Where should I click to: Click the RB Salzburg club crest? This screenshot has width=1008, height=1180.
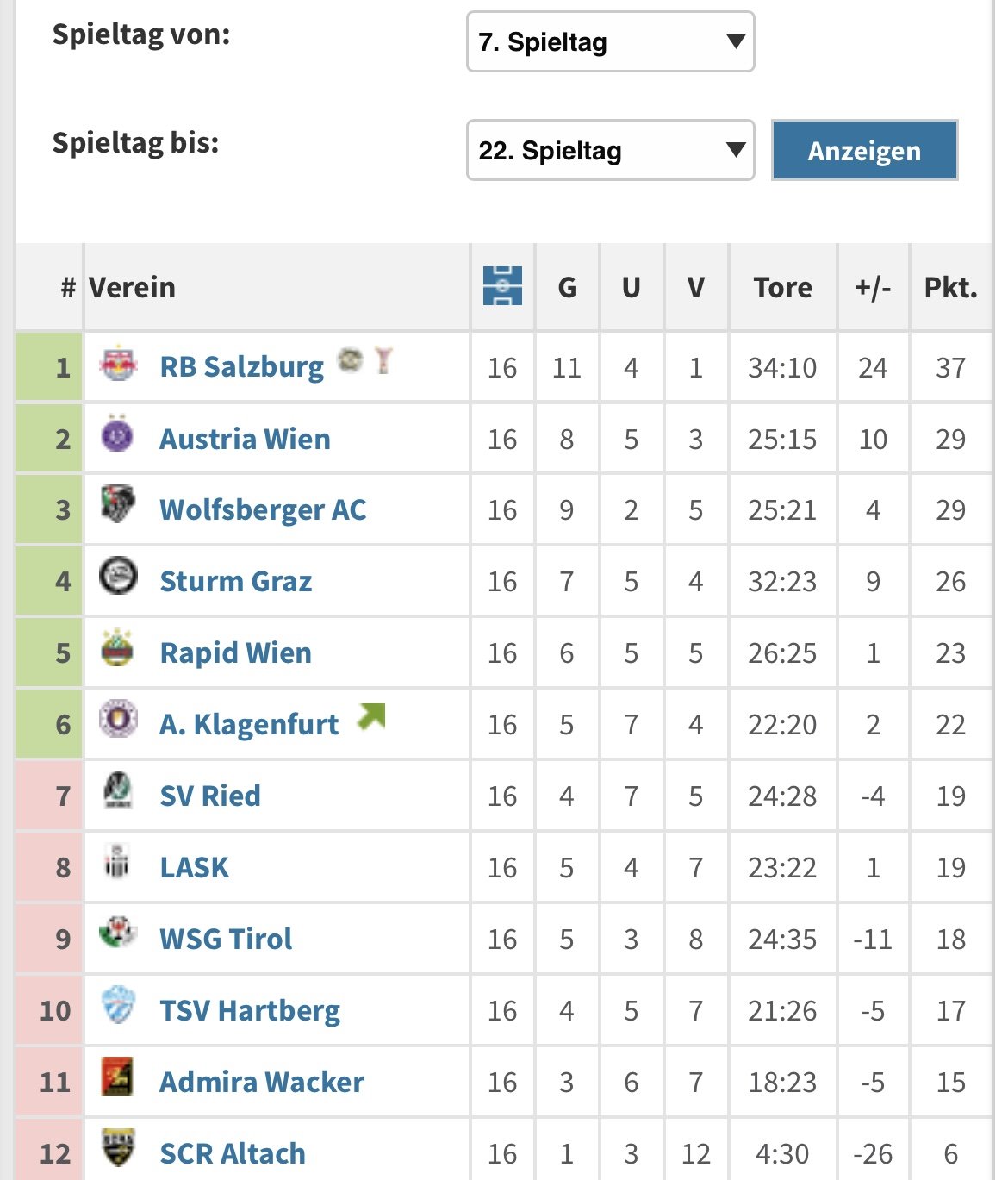point(118,364)
